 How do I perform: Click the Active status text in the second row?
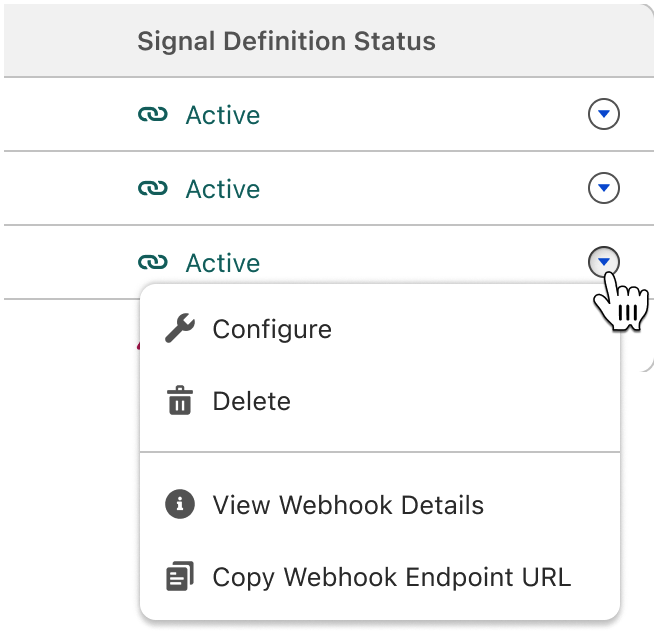point(223,189)
